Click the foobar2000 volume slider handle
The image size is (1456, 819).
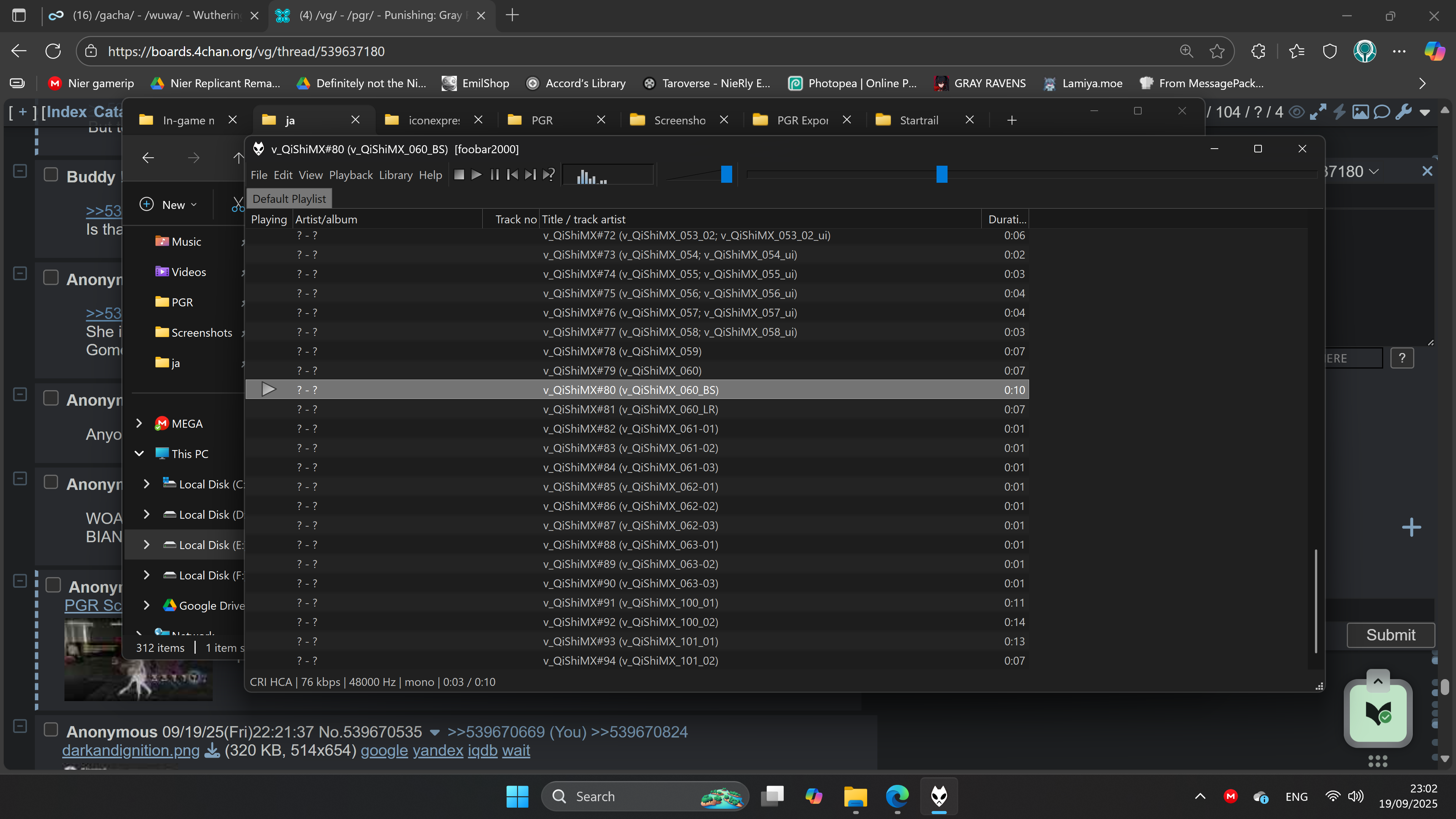tap(726, 175)
